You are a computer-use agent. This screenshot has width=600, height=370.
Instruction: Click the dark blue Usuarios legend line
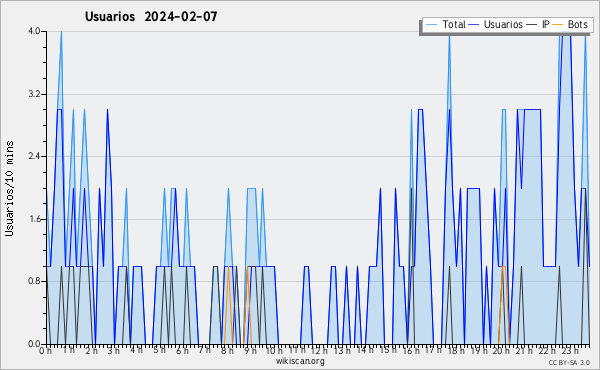[x=474, y=25]
